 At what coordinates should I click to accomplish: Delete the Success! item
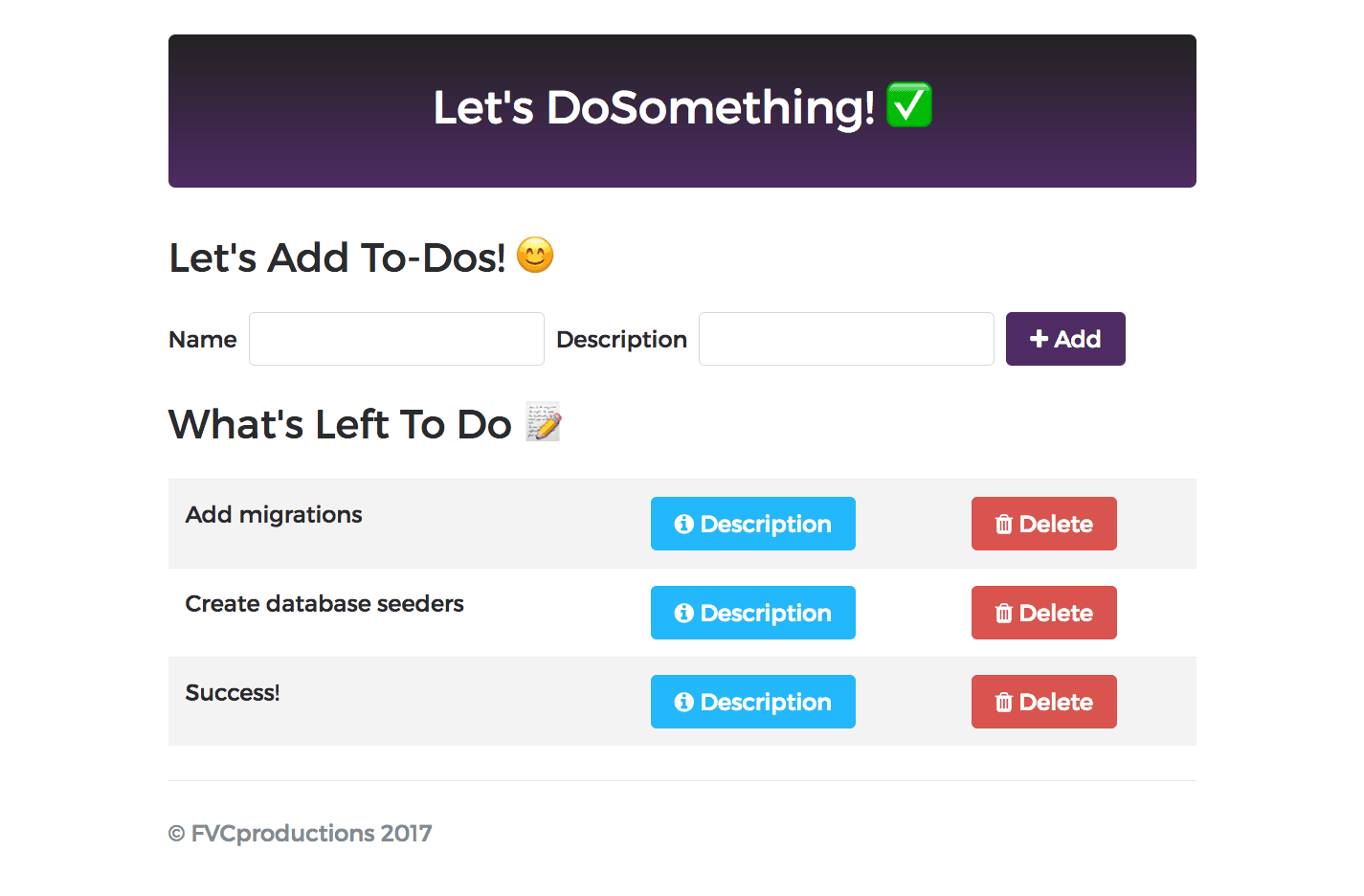click(1043, 702)
